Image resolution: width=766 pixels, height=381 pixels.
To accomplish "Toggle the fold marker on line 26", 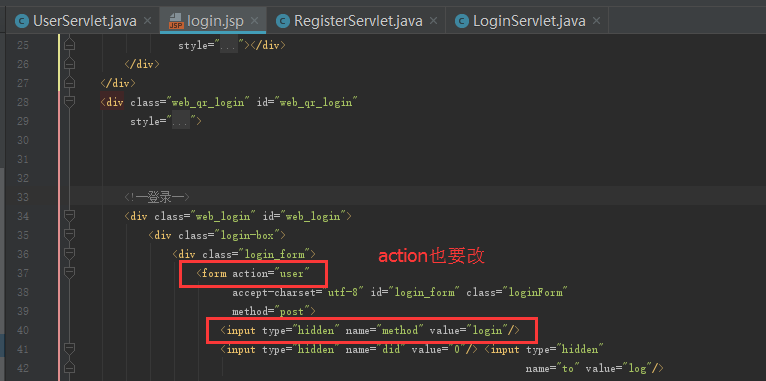I will click(70, 64).
